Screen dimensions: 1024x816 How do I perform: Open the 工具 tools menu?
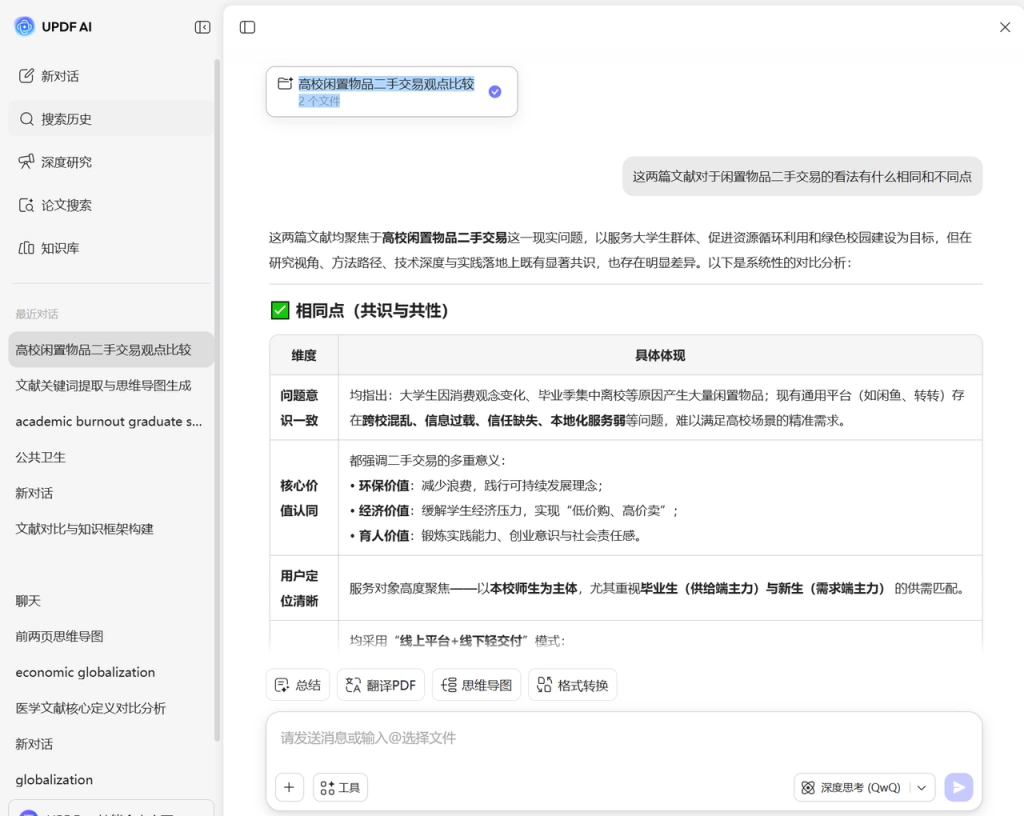point(340,787)
